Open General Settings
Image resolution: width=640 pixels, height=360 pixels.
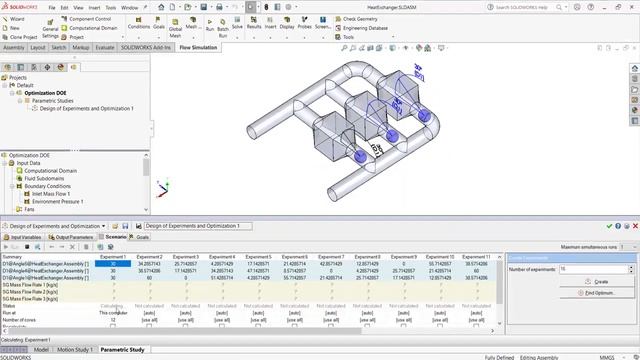click(50, 29)
